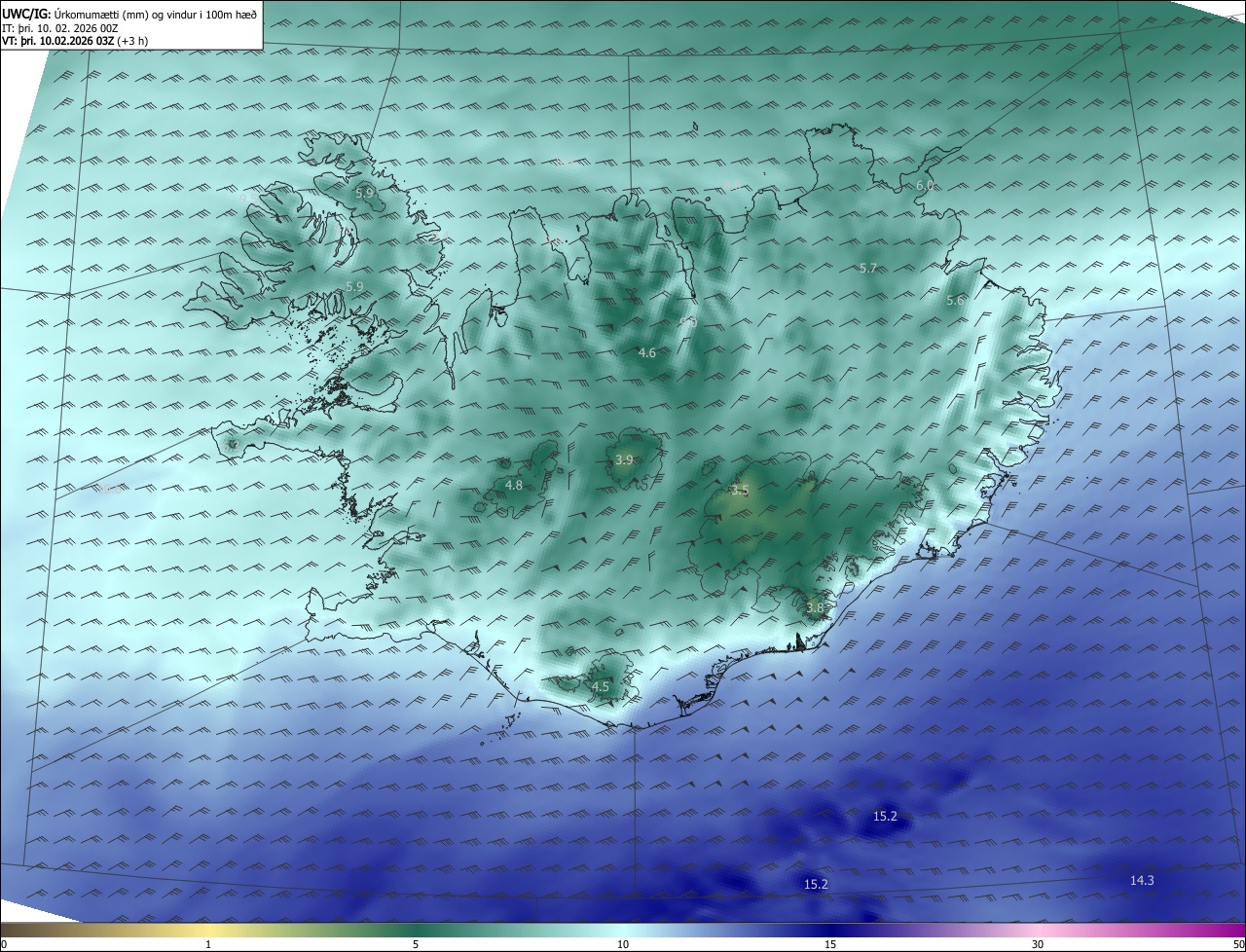Screen dimensions: 1246x952
Task: Click the colorbar tick labeled 30
Action: click(x=1038, y=944)
